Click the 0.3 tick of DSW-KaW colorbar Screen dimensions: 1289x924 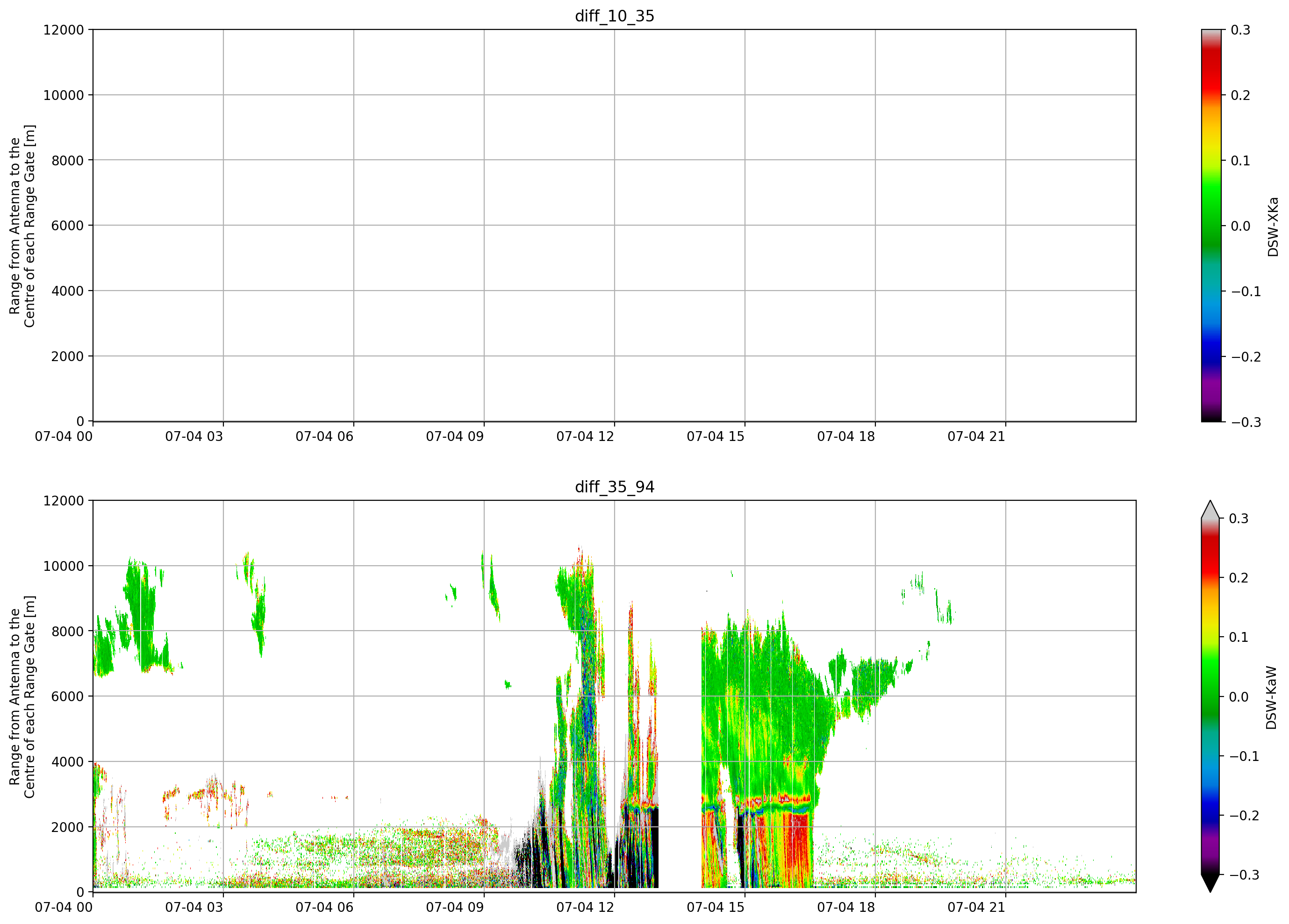[x=1239, y=518]
